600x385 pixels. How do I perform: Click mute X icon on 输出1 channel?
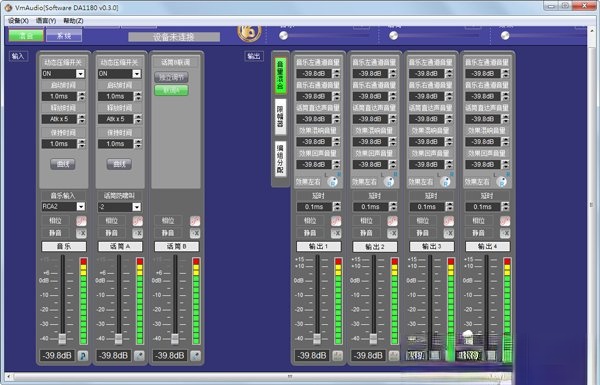336,233
